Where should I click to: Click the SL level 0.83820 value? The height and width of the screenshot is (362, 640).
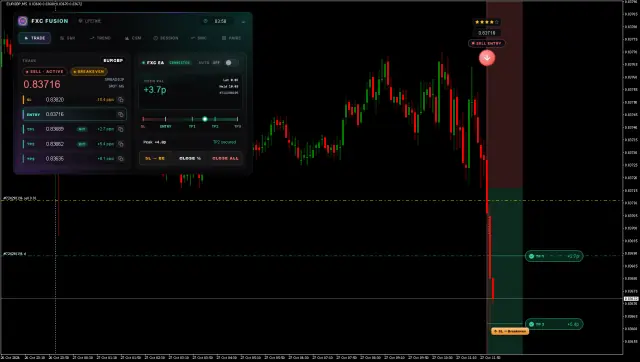[55, 100]
